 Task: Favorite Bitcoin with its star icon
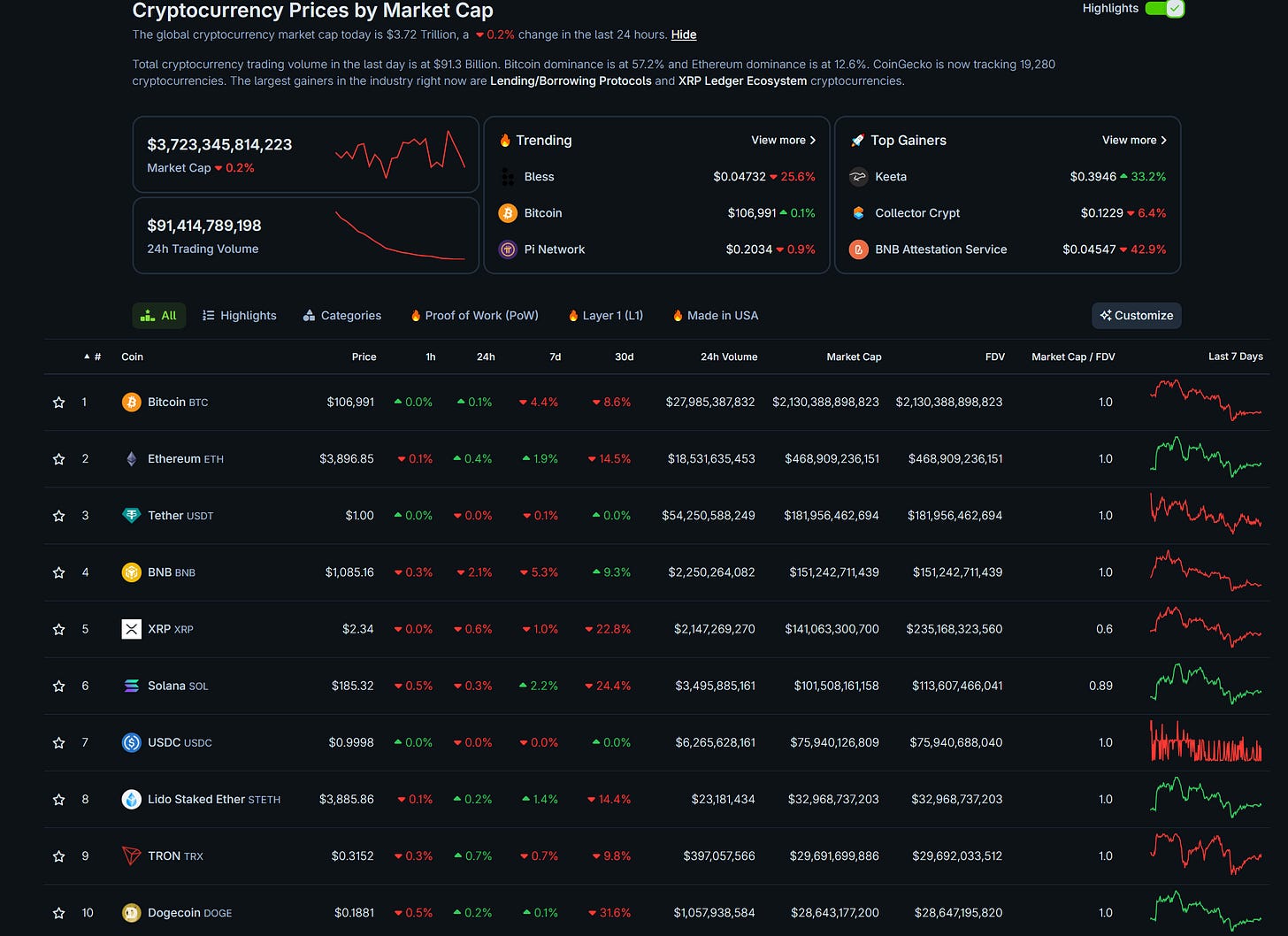(59, 403)
